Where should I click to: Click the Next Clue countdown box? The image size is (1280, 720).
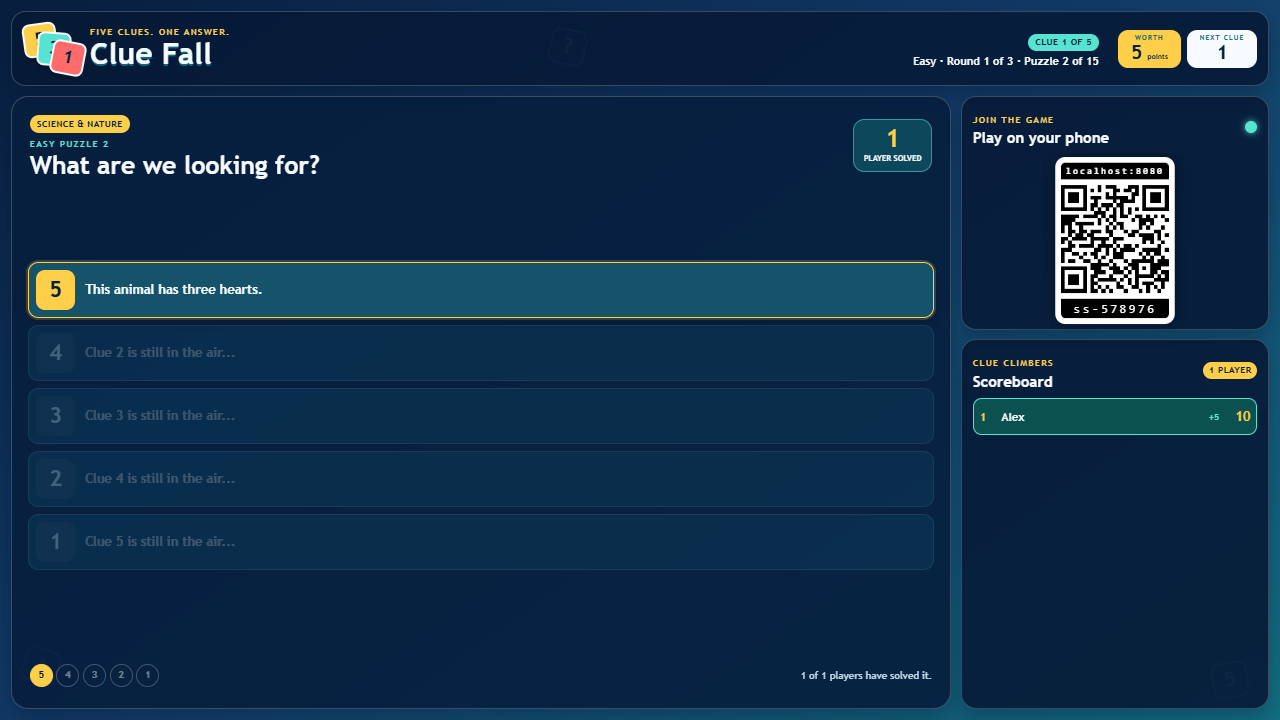tap(1222, 49)
